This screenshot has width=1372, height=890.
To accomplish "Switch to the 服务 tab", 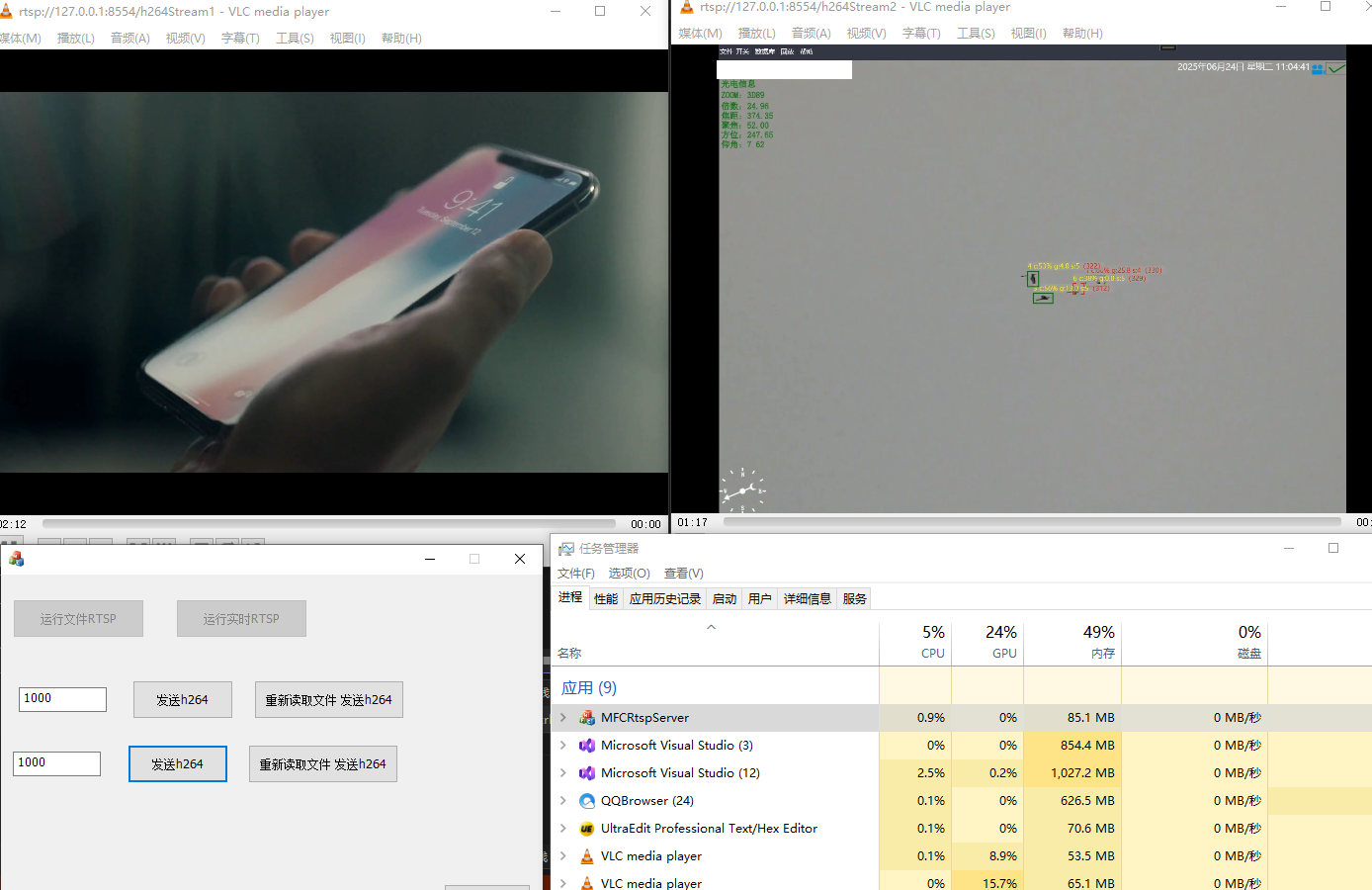I will [855, 599].
